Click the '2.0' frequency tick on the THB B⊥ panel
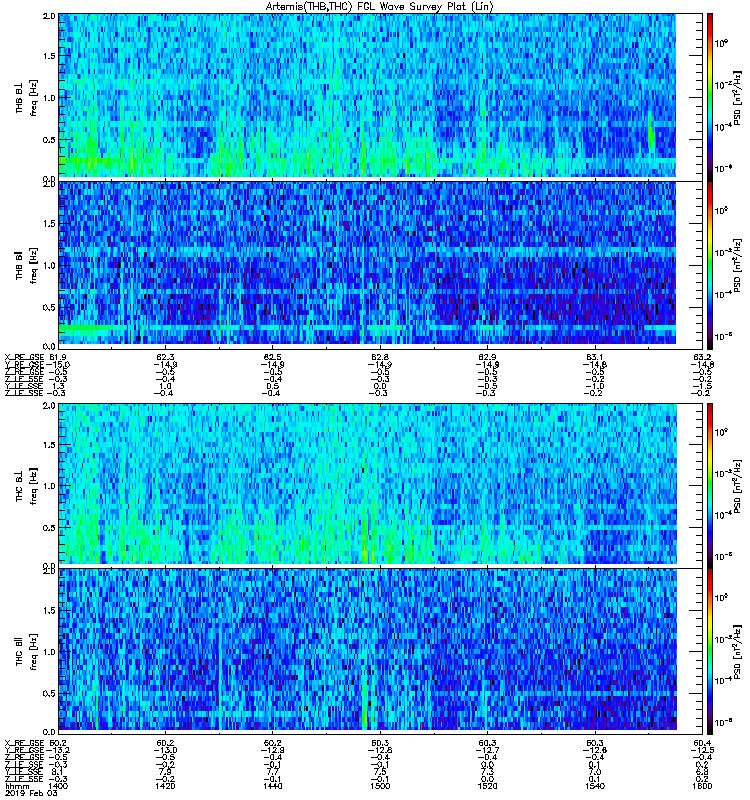This screenshot has width=750, height=800. pos(49,16)
